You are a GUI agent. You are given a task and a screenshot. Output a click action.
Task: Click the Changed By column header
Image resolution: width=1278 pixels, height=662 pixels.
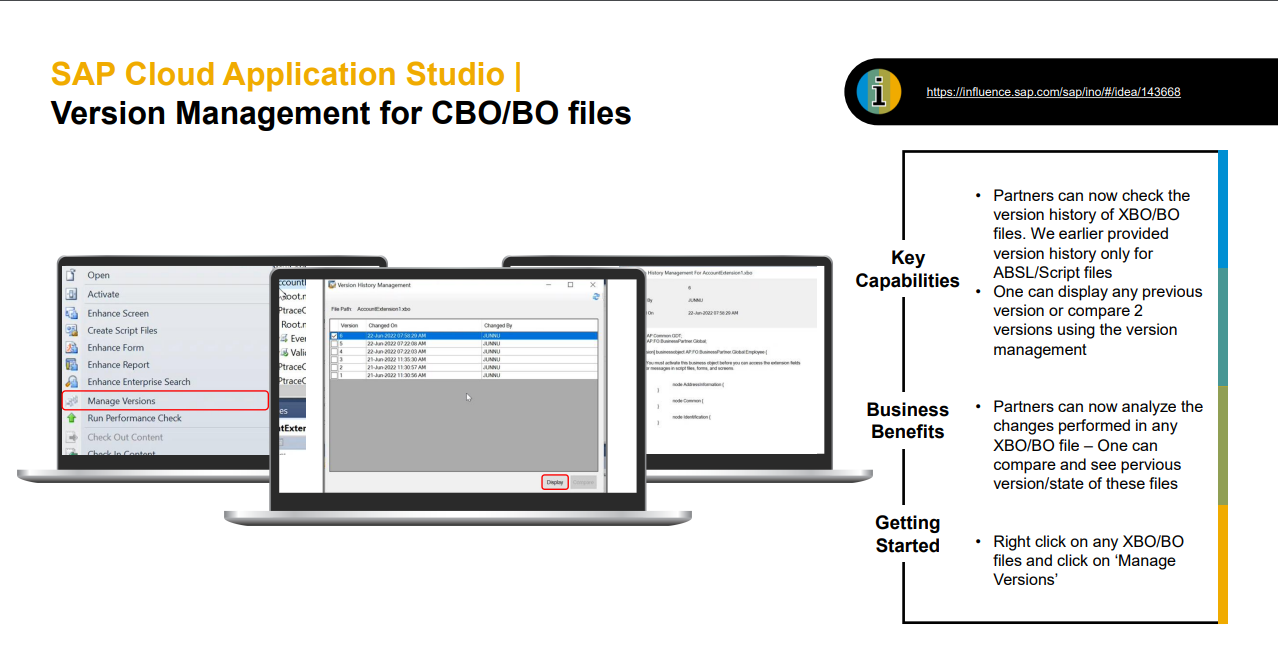497,326
